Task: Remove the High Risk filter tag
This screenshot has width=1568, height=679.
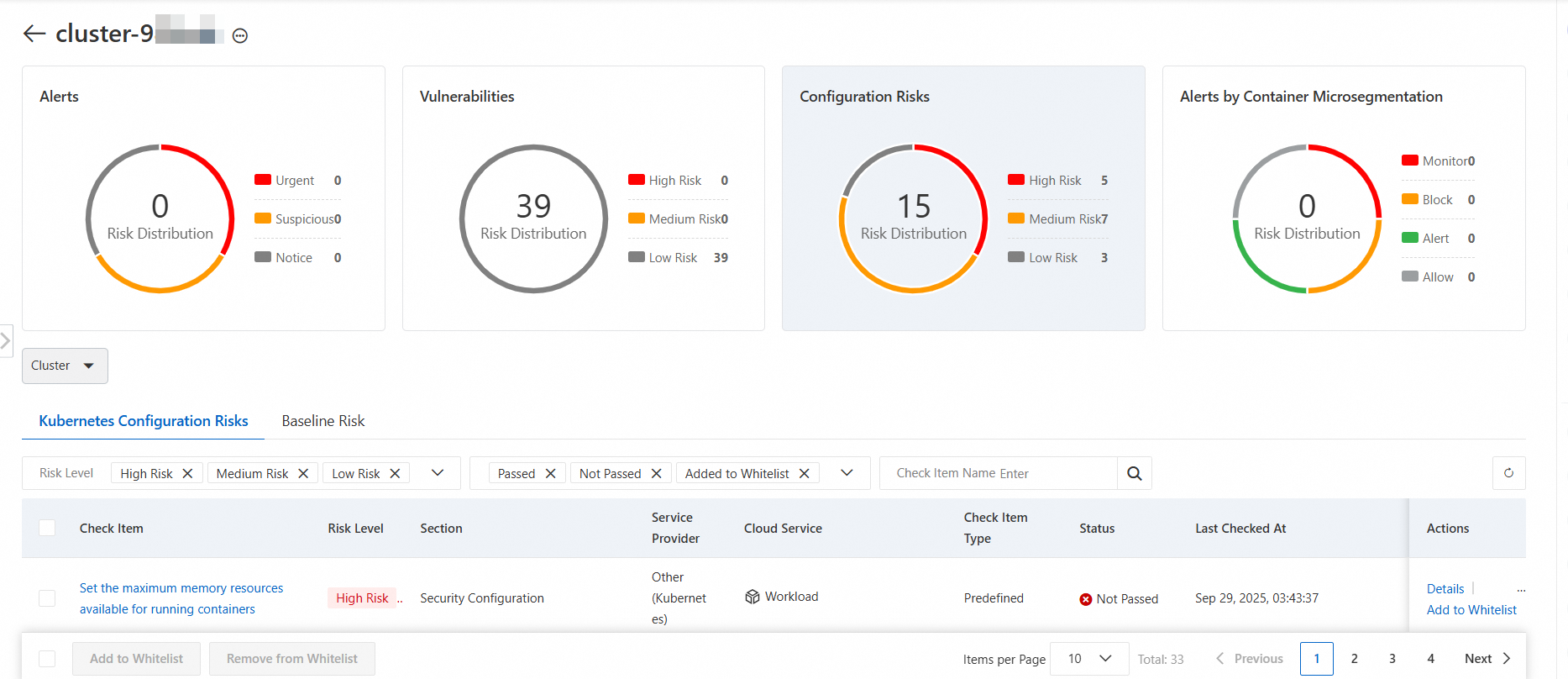Action: (x=187, y=474)
